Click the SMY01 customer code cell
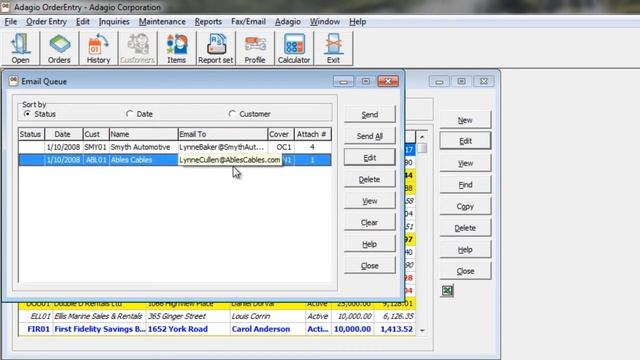The width and height of the screenshot is (640, 360). [96, 147]
